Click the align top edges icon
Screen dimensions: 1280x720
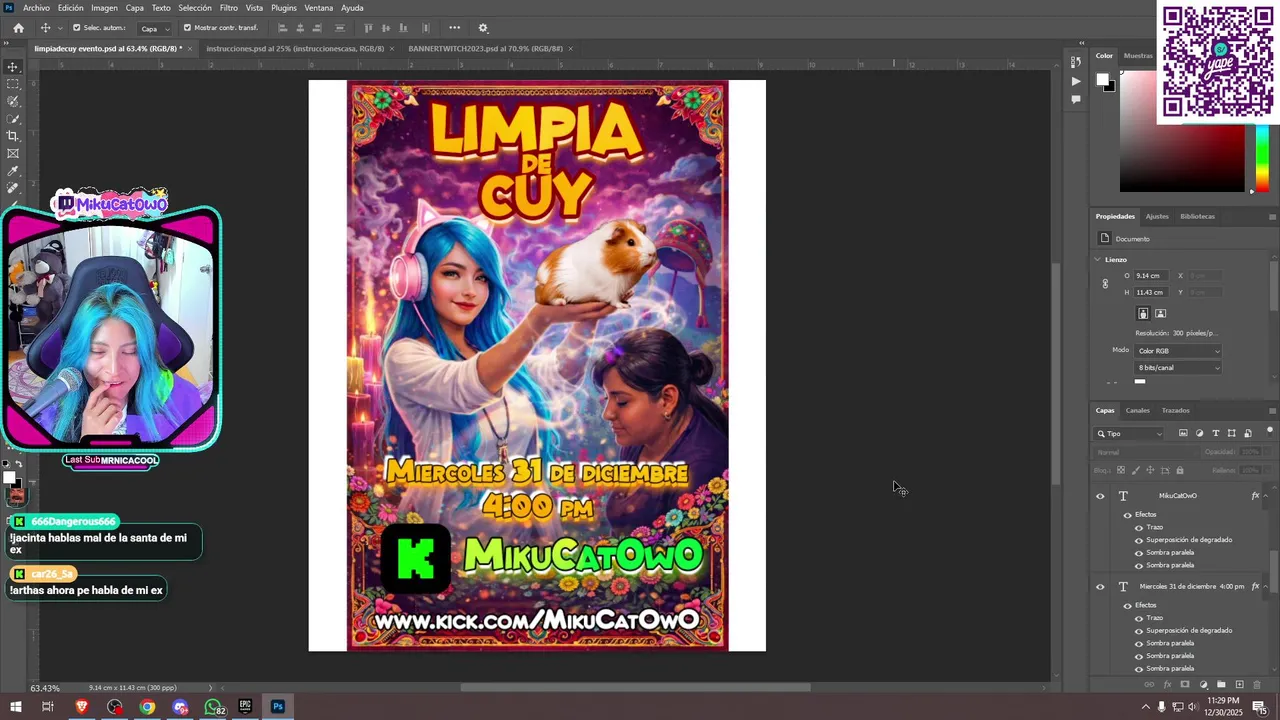[x=368, y=28]
